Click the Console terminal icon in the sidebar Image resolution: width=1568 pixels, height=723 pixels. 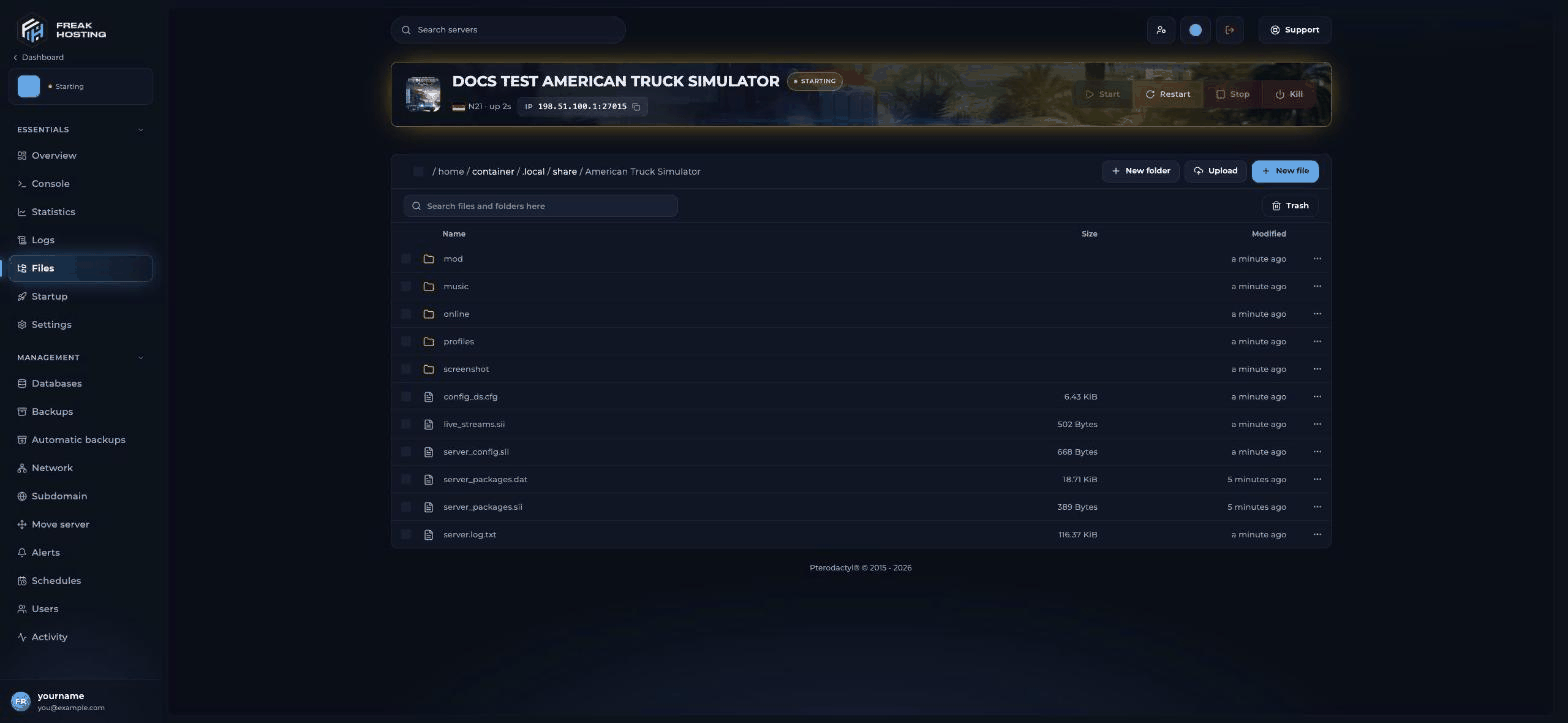(22, 184)
